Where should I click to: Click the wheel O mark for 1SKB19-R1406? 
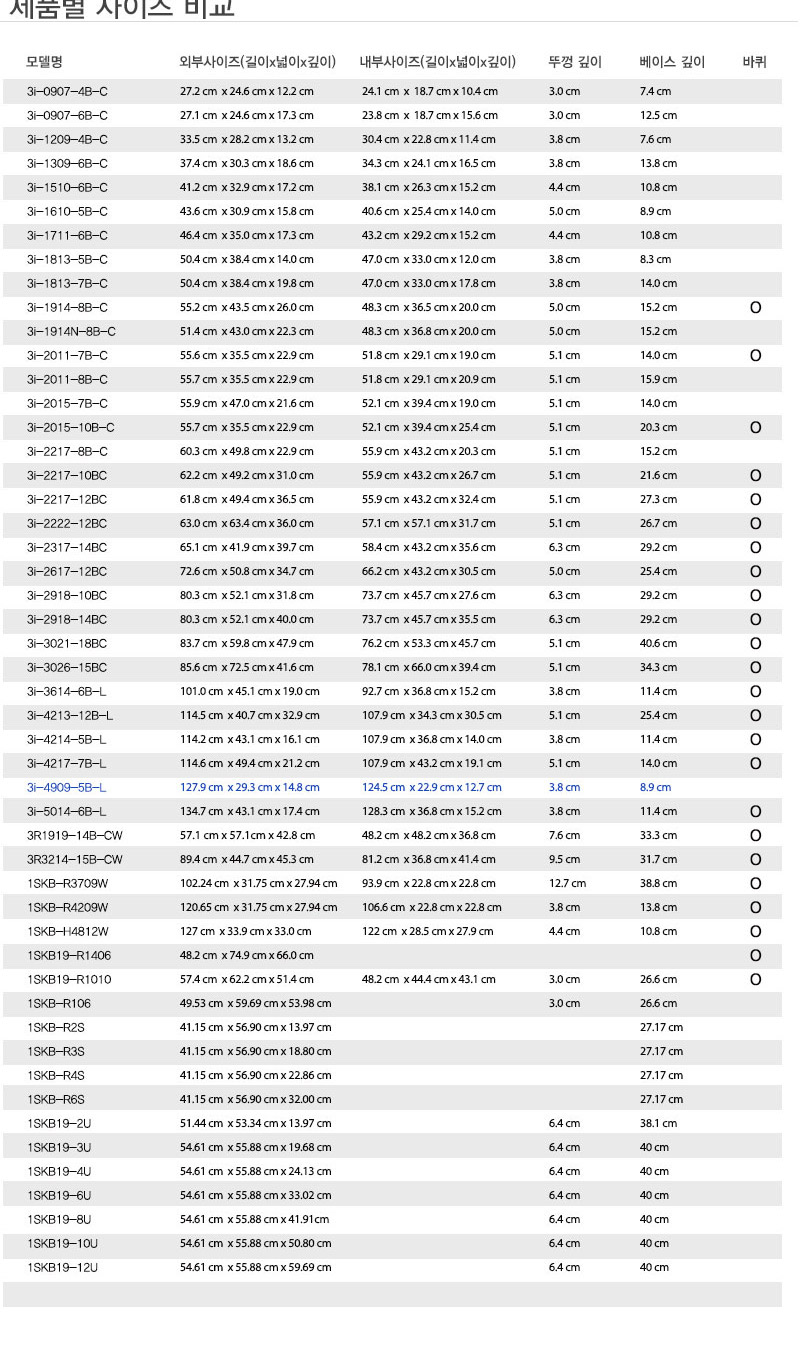755,956
